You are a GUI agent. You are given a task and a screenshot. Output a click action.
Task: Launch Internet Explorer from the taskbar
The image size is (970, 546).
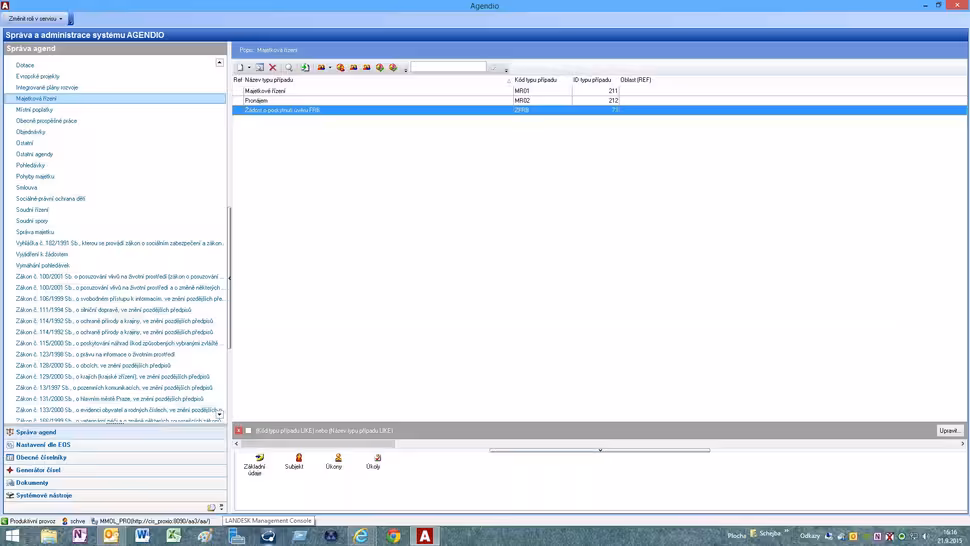click(360, 536)
